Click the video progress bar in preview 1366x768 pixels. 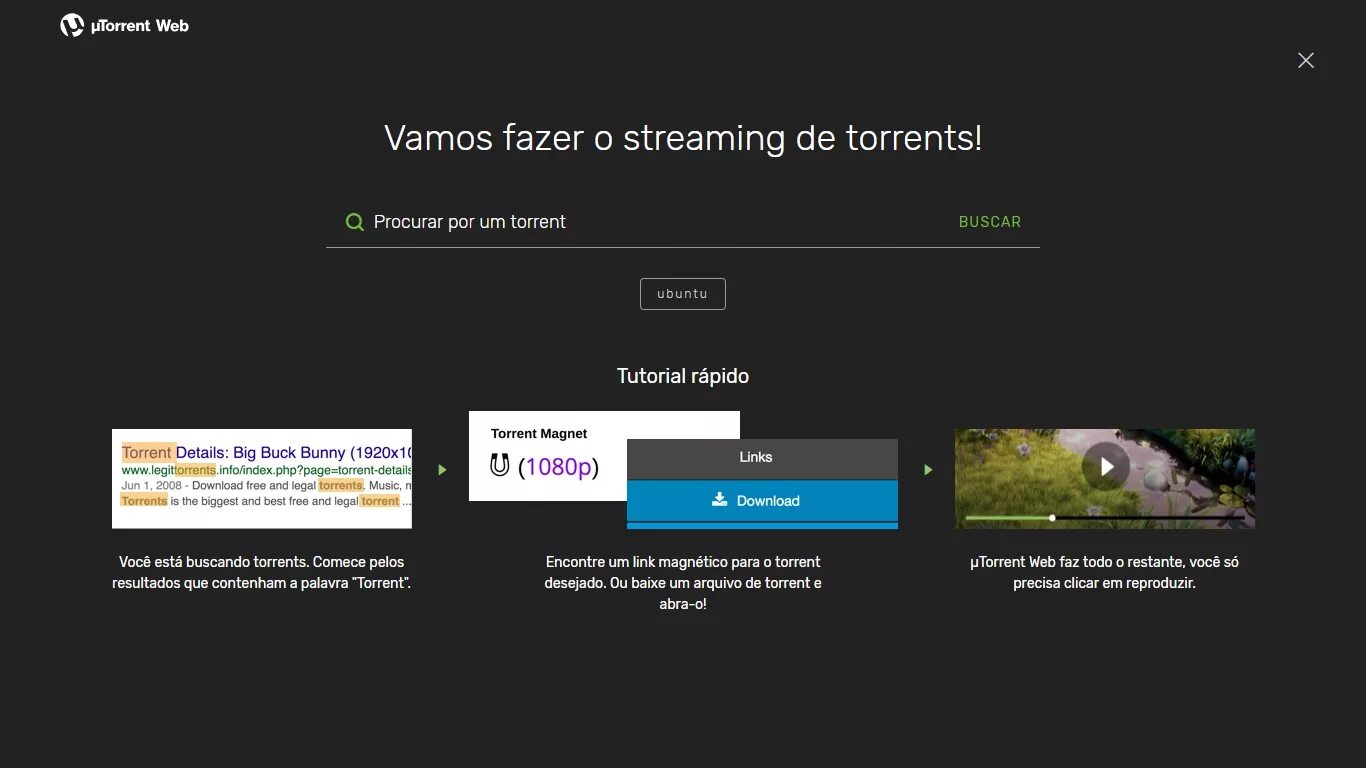pyautogui.click(x=1105, y=518)
